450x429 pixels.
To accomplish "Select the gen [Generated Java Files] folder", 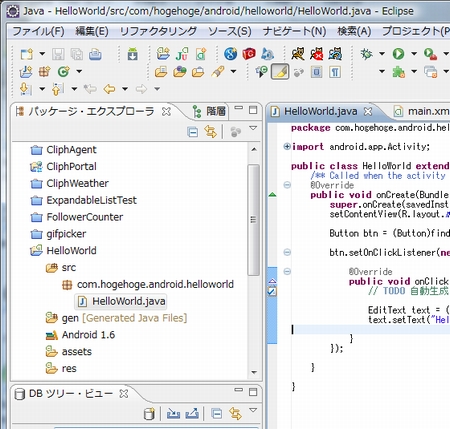I will (116, 318).
